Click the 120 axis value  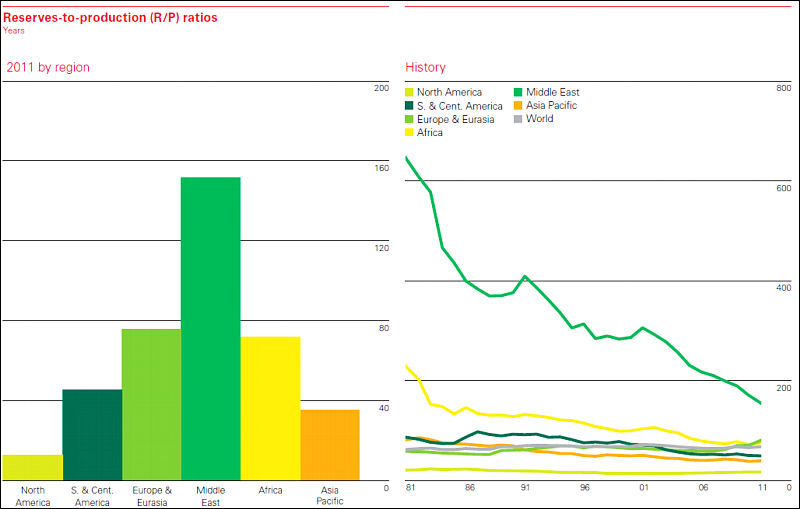[382, 248]
